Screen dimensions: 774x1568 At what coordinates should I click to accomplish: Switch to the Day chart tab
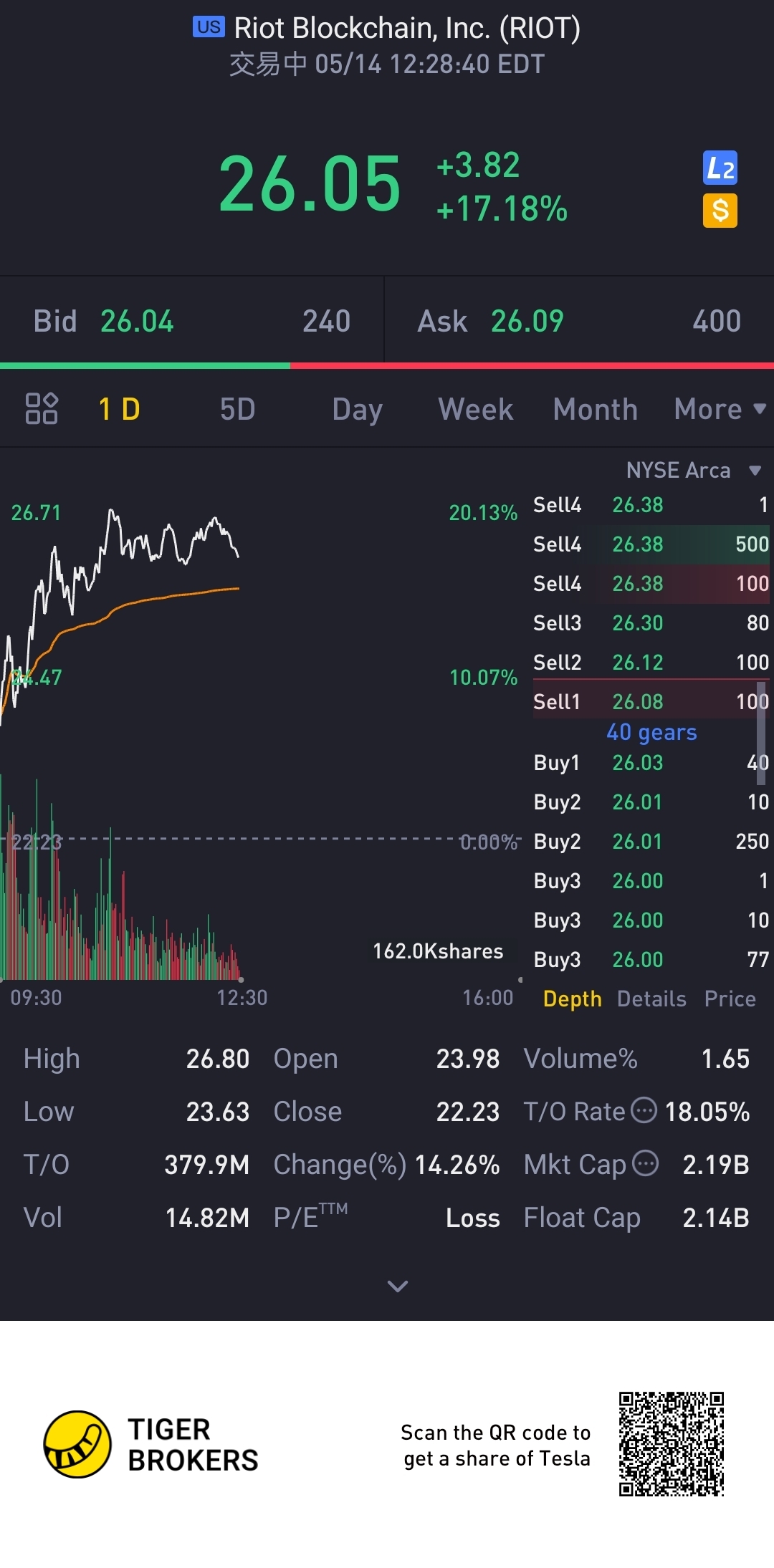(357, 410)
